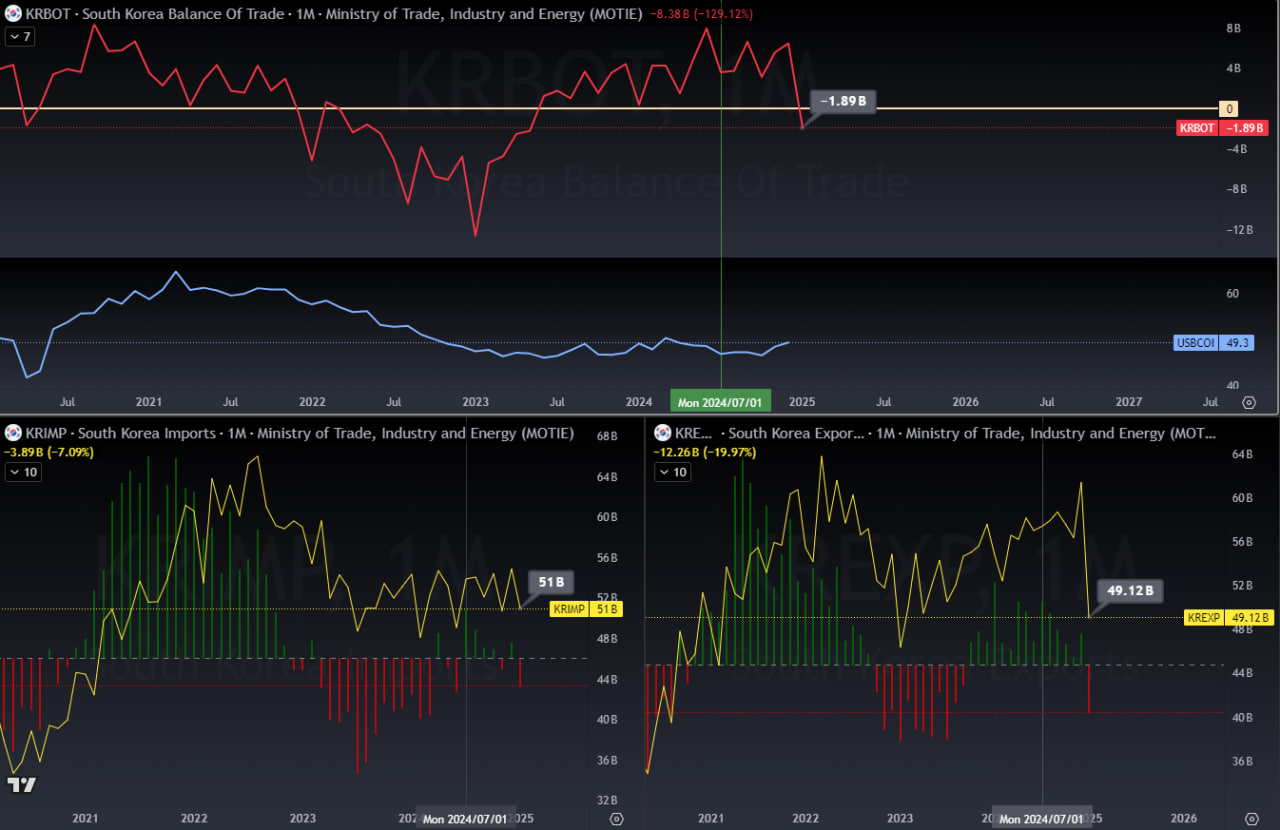The height and width of the screenshot is (830, 1280).
Task: Click the flag icon next to KRIMP title
Action: click(x=13, y=433)
